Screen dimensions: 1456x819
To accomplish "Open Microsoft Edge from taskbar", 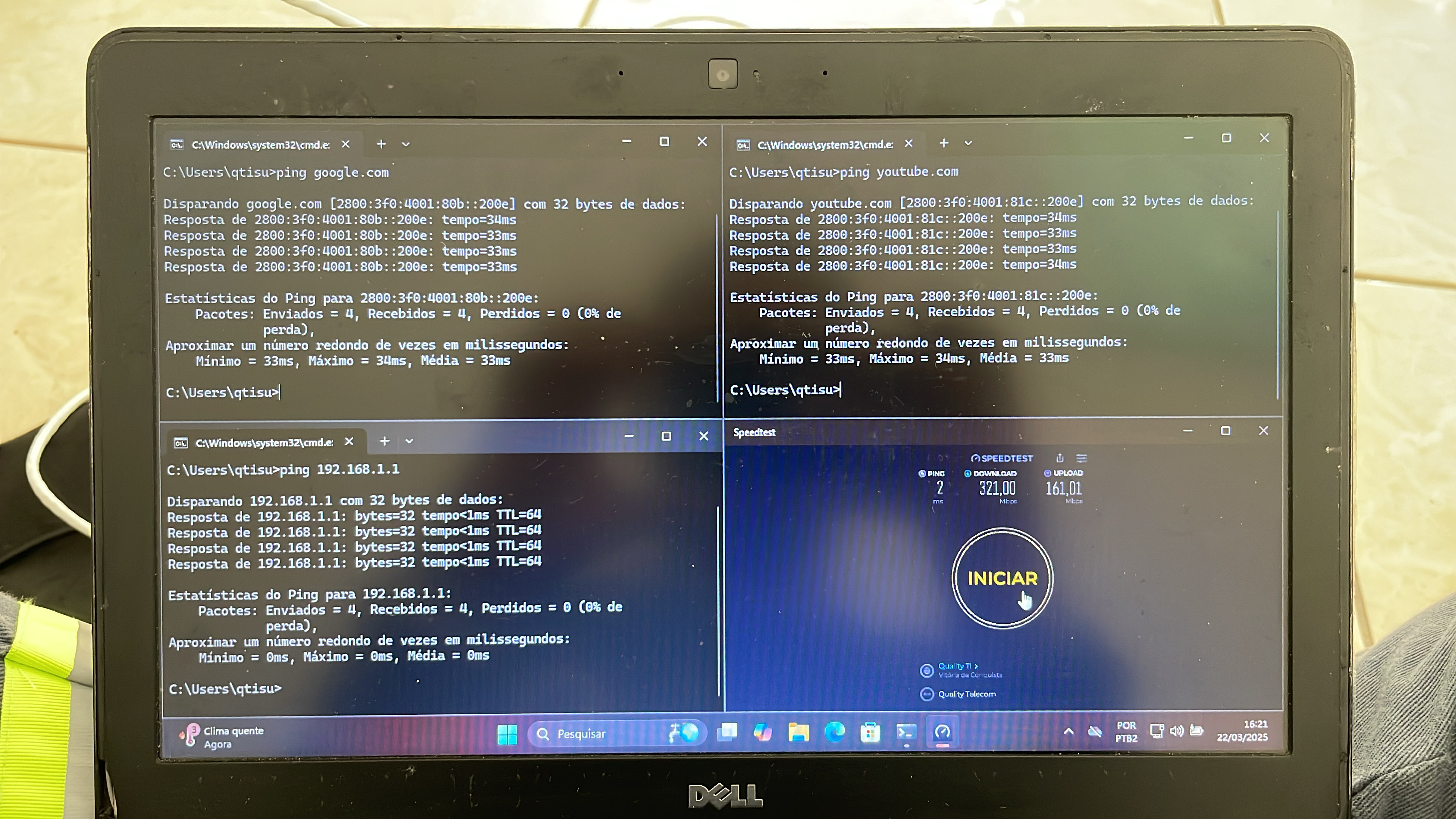I will pos(834,733).
